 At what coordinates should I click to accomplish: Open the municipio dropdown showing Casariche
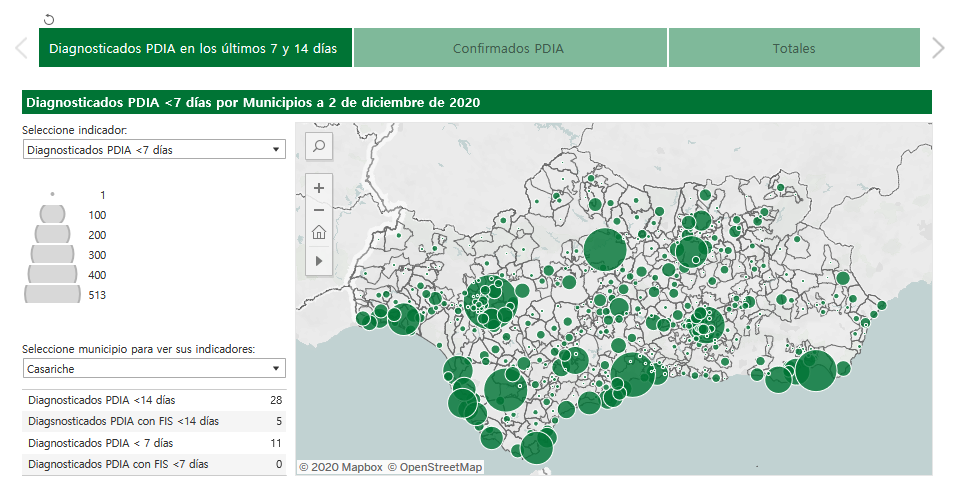(x=154, y=369)
